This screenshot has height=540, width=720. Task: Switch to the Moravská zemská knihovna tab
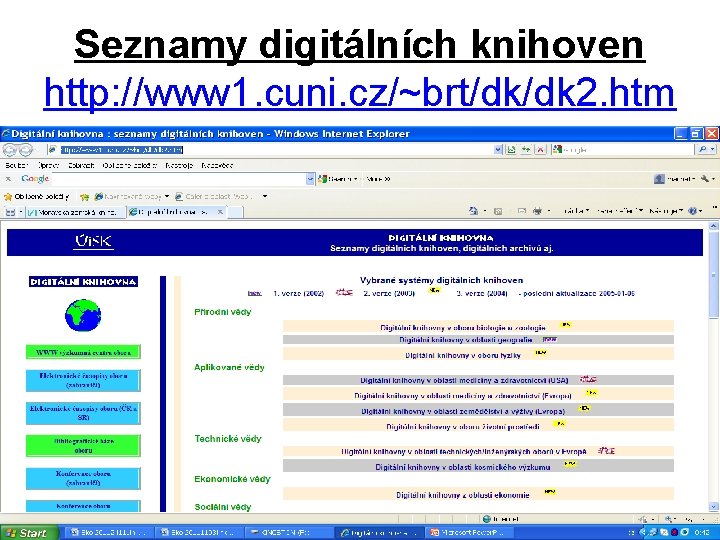75,212
